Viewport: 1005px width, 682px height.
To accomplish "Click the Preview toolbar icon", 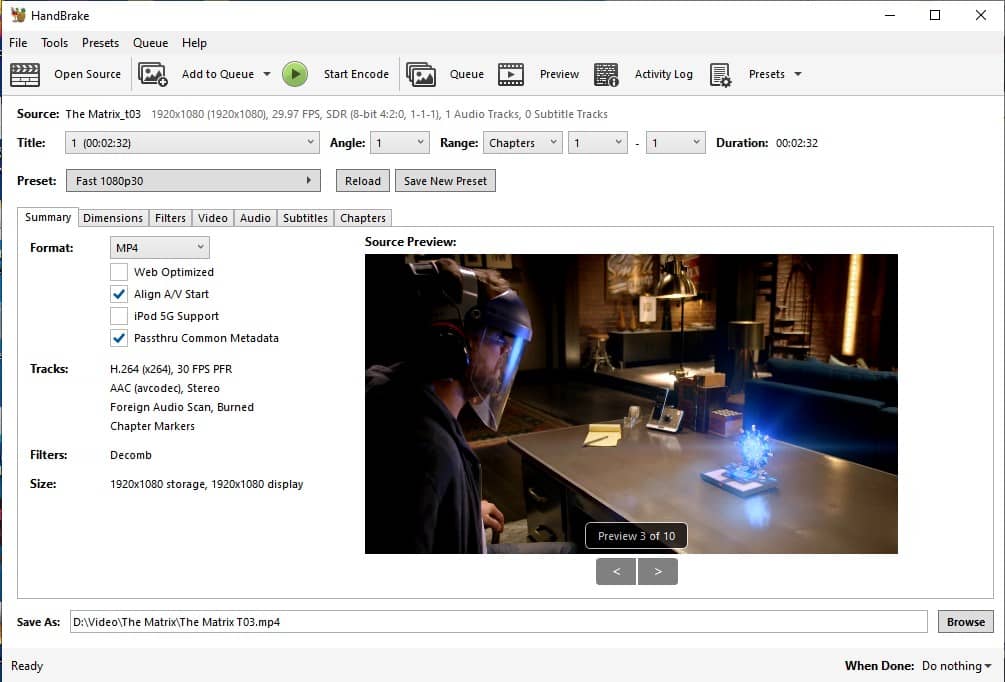I will 511,74.
